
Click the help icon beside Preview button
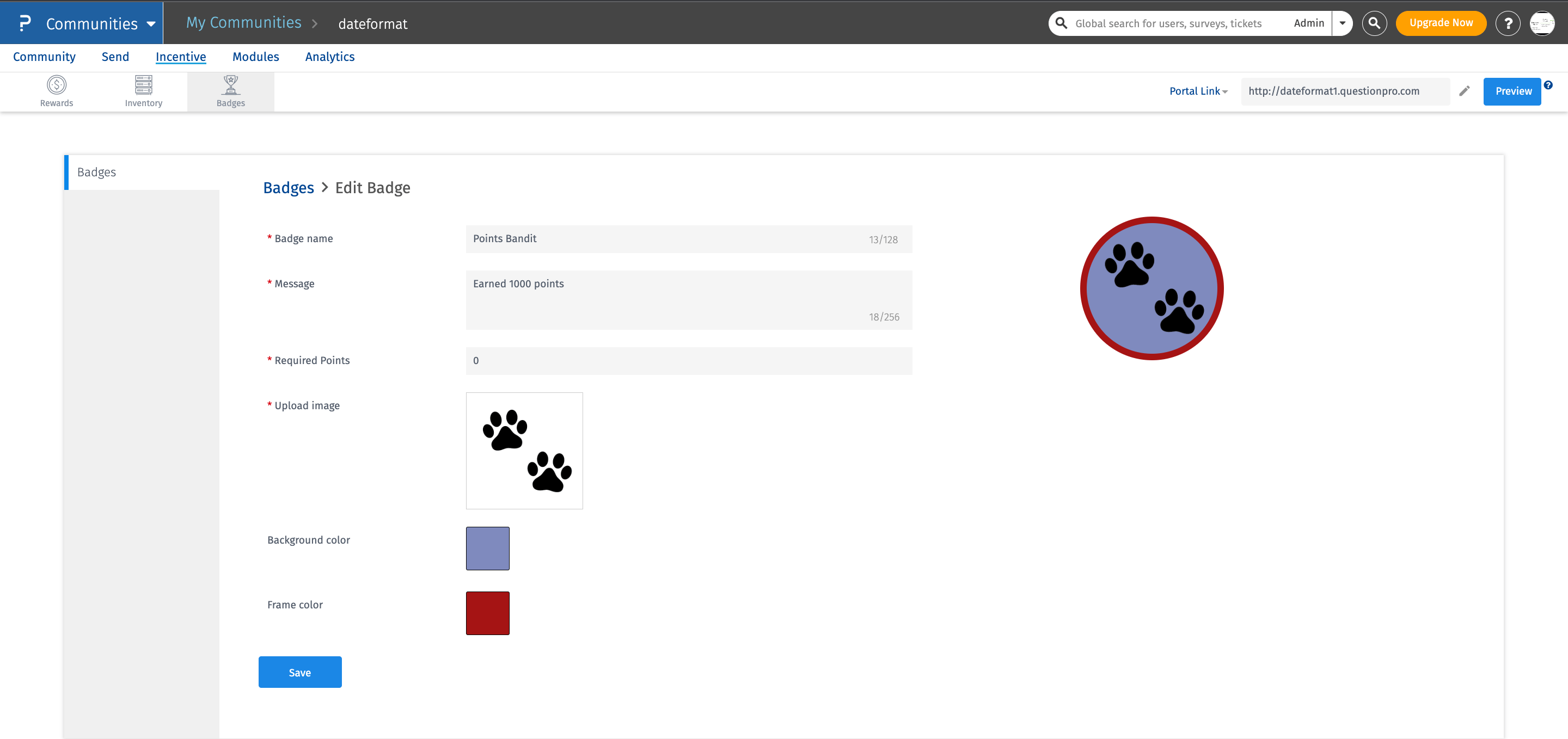(1549, 84)
